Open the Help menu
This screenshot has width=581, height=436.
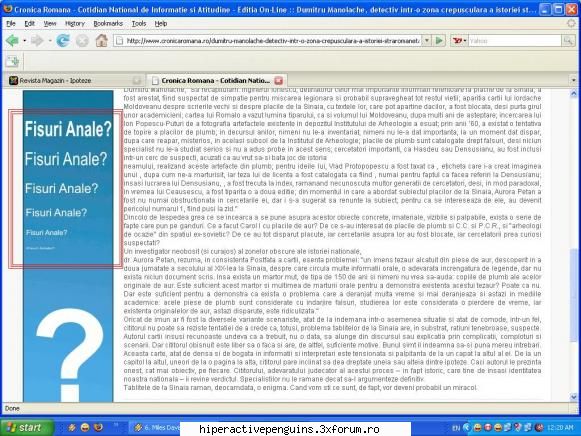(x=161, y=24)
